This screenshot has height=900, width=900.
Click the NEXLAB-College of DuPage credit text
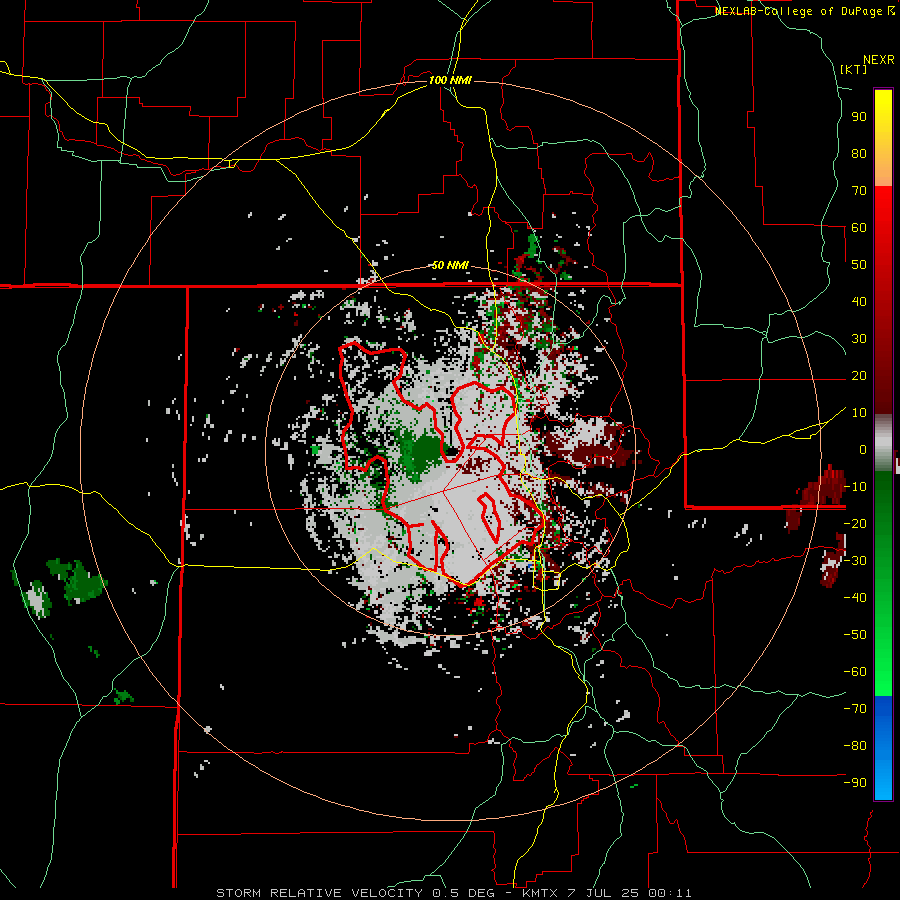805,11
